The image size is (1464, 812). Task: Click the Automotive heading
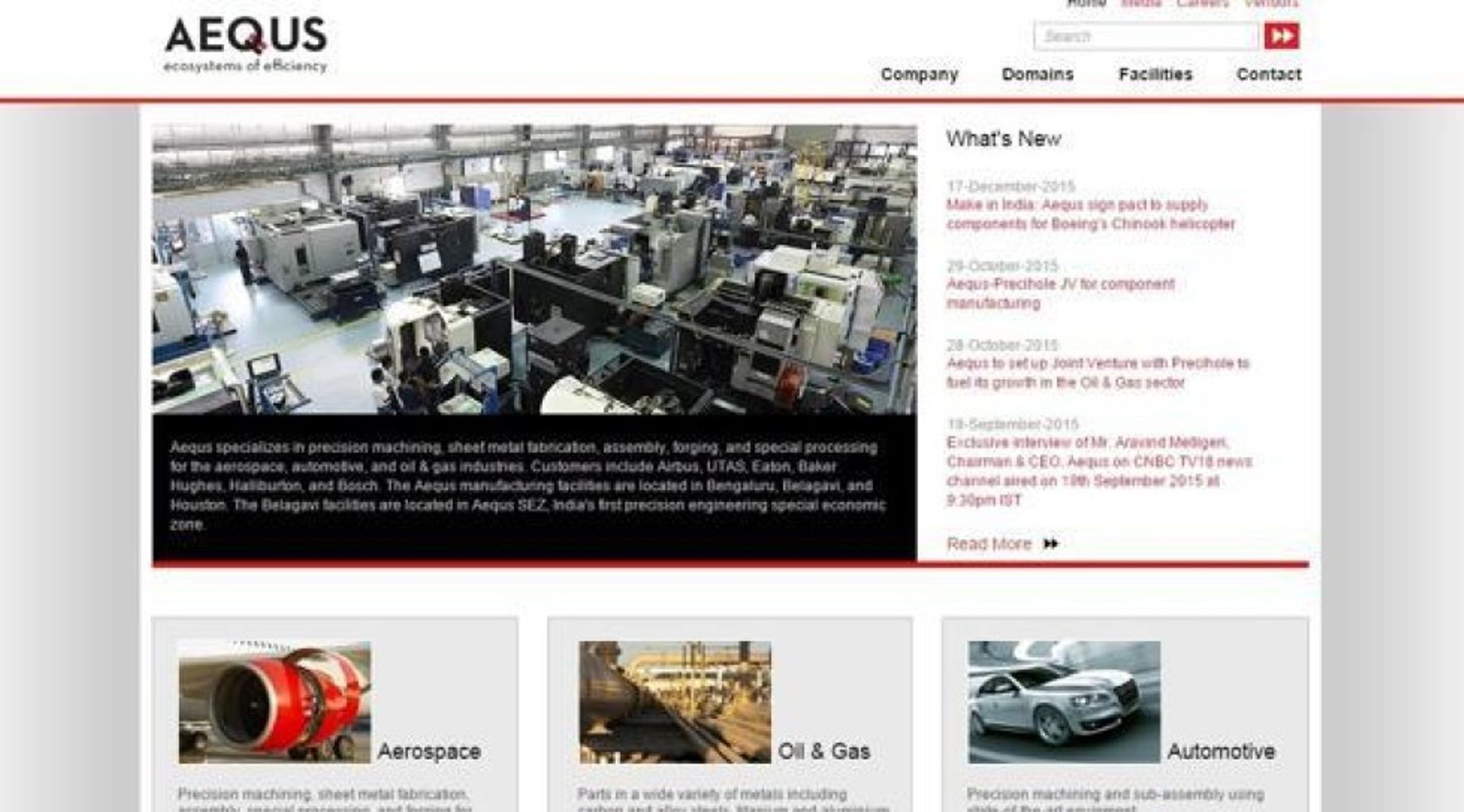tap(1221, 751)
